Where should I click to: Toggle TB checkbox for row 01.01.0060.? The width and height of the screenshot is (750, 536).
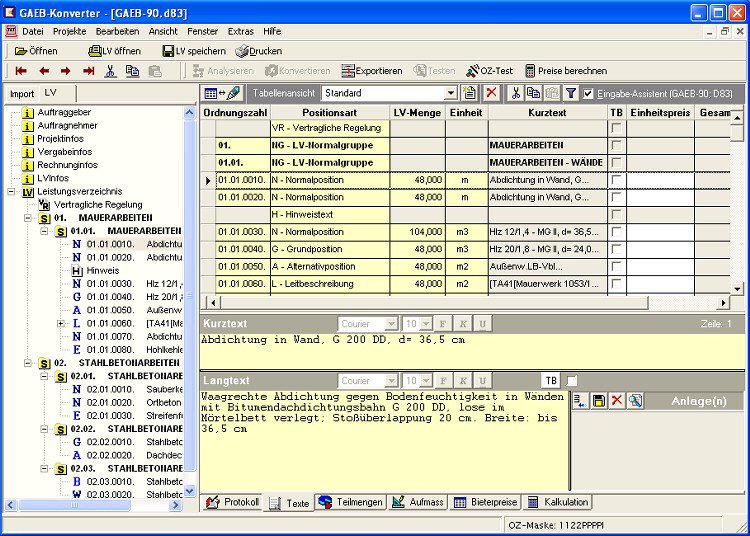(x=617, y=284)
